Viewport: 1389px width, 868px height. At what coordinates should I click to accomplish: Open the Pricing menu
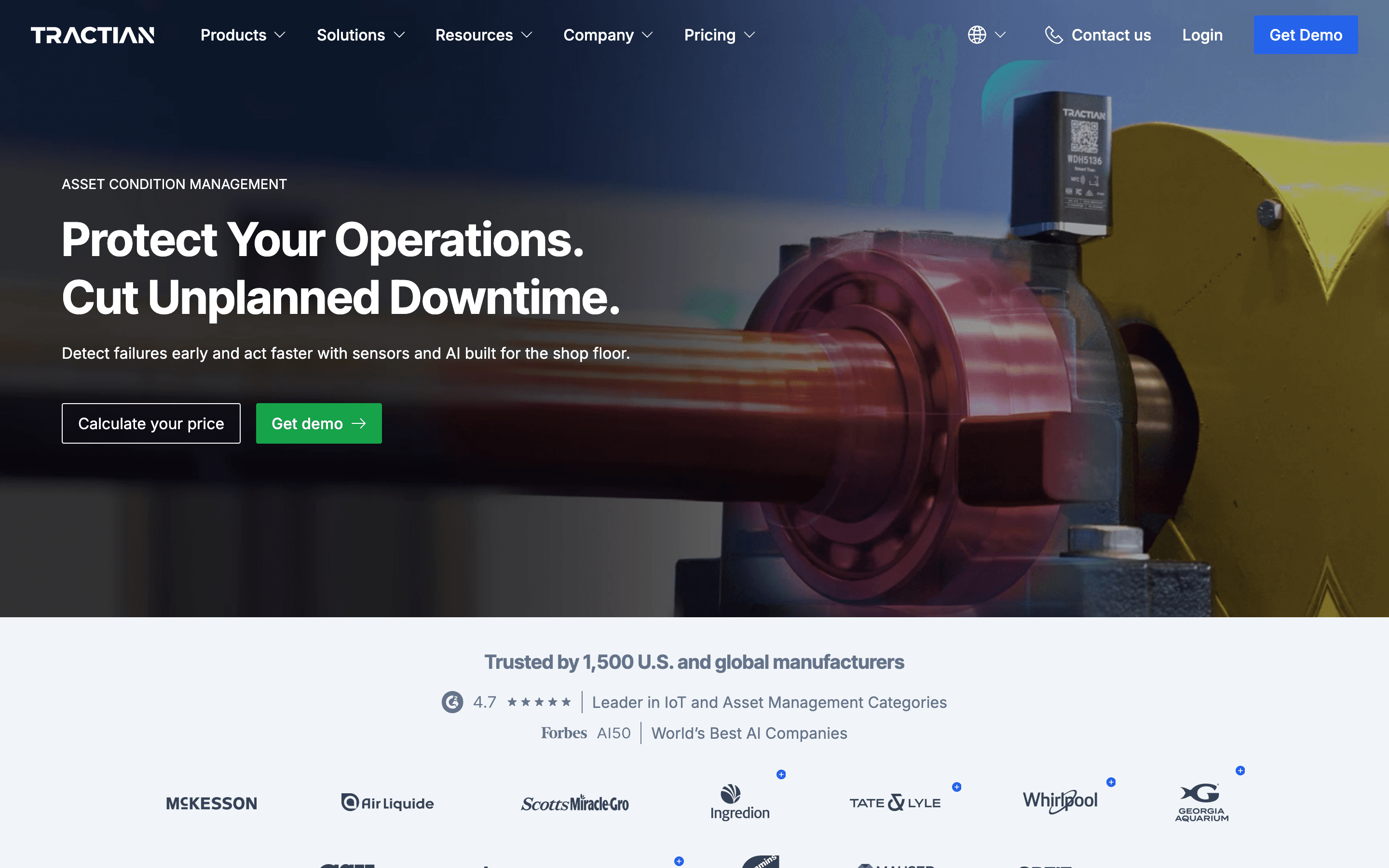720,35
